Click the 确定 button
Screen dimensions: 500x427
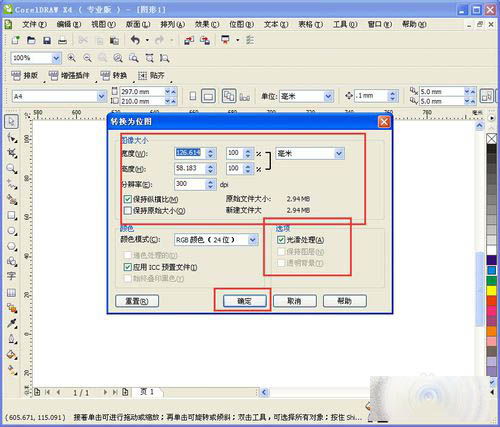point(245,301)
